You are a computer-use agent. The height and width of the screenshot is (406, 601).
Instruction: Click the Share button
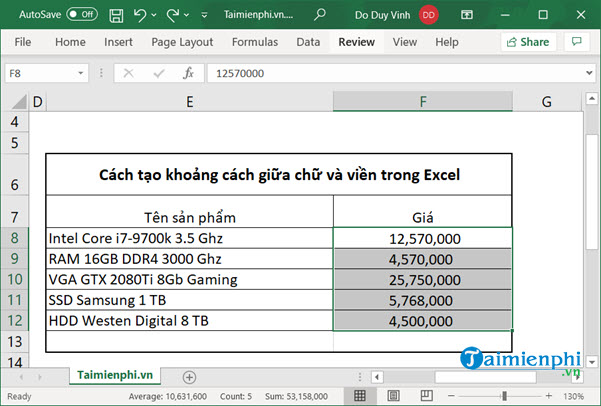click(x=528, y=42)
